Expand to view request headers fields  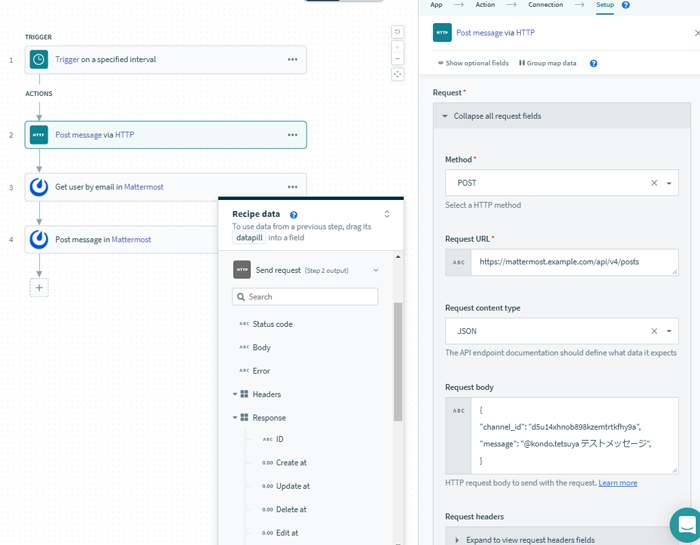point(562,536)
